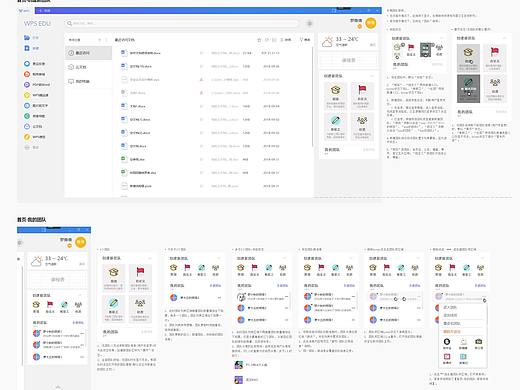Click the search field in the WPS EDU window
Viewport: 520px width, 390px height.
pyautogui.click(x=182, y=23)
